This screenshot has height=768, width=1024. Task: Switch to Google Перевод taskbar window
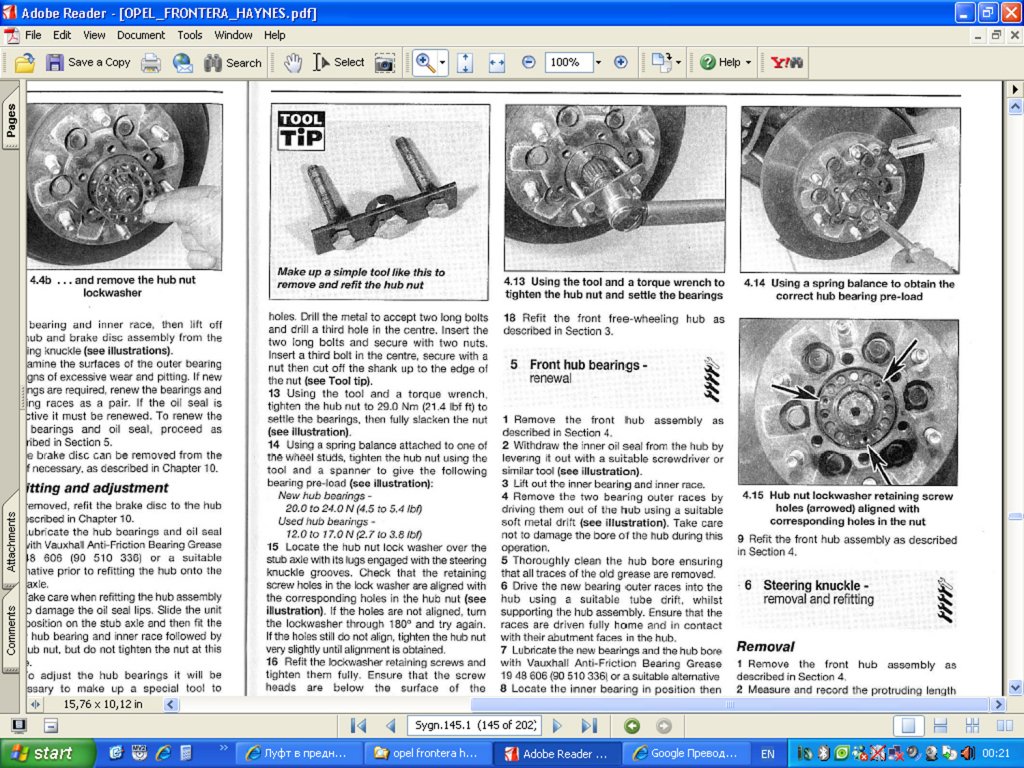click(687, 753)
